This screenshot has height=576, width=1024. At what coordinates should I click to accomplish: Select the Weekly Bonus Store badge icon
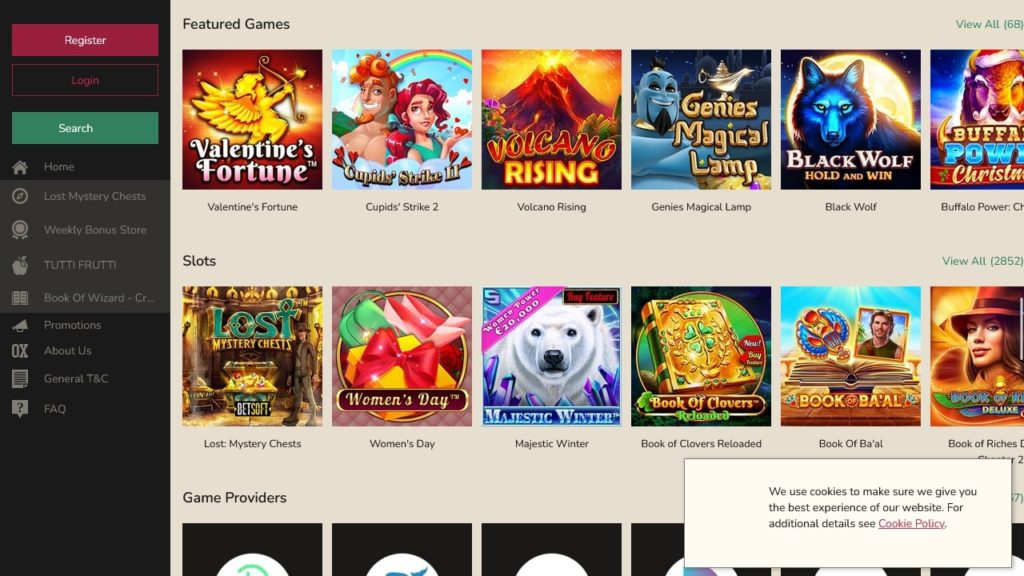20,230
